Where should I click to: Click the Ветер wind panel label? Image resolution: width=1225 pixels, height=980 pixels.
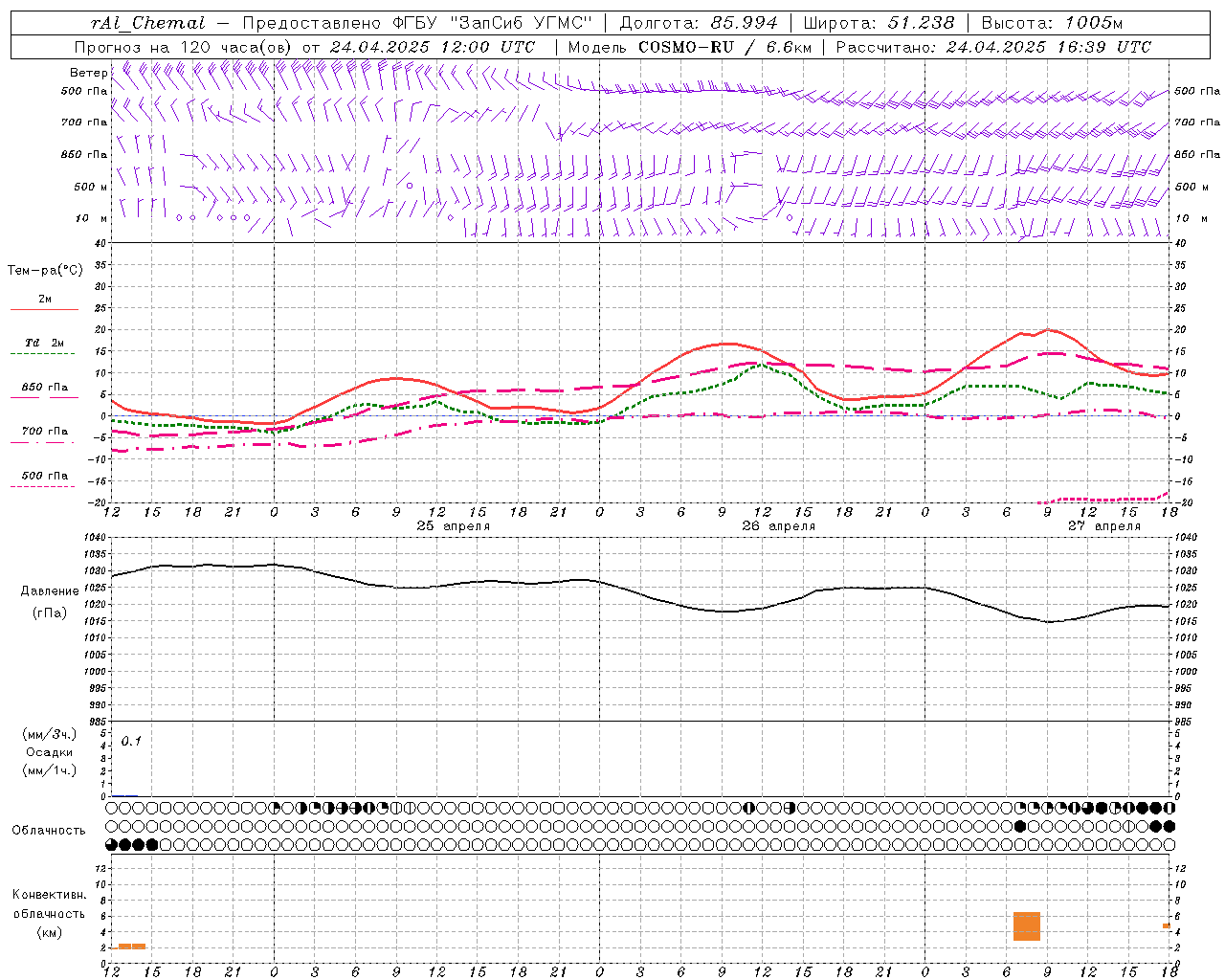[89, 73]
